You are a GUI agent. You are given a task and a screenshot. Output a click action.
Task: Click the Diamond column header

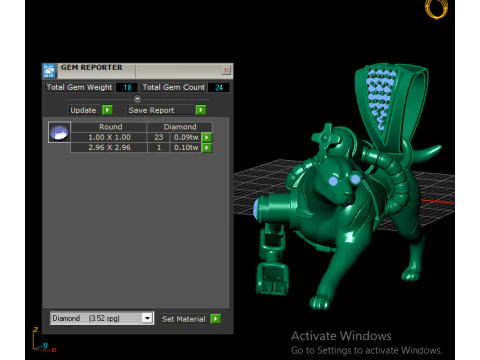(x=180, y=127)
